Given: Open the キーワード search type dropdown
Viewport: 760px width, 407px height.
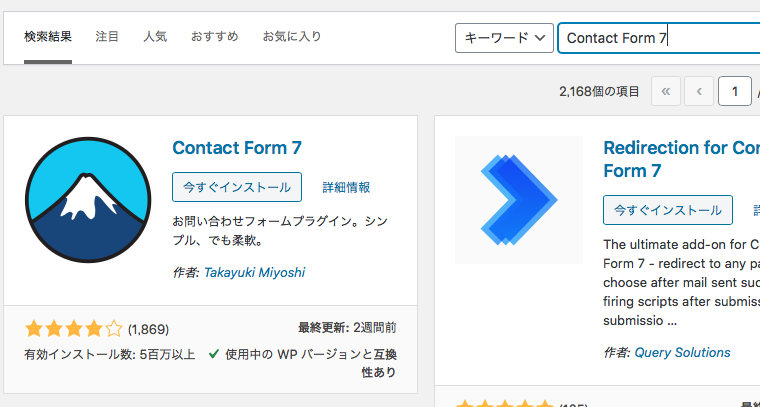Looking at the screenshot, I should [504, 38].
